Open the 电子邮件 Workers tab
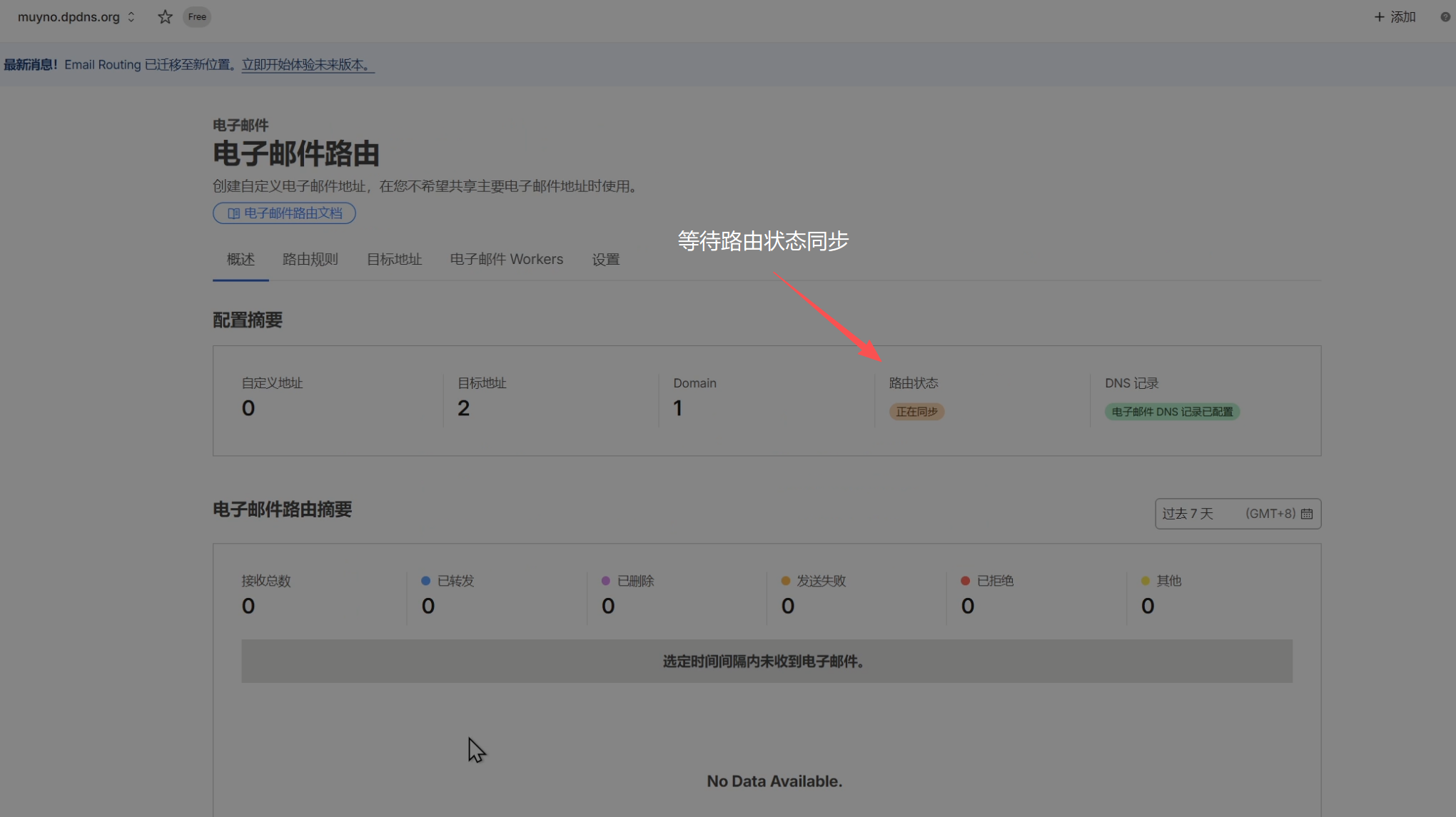 pyautogui.click(x=506, y=260)
